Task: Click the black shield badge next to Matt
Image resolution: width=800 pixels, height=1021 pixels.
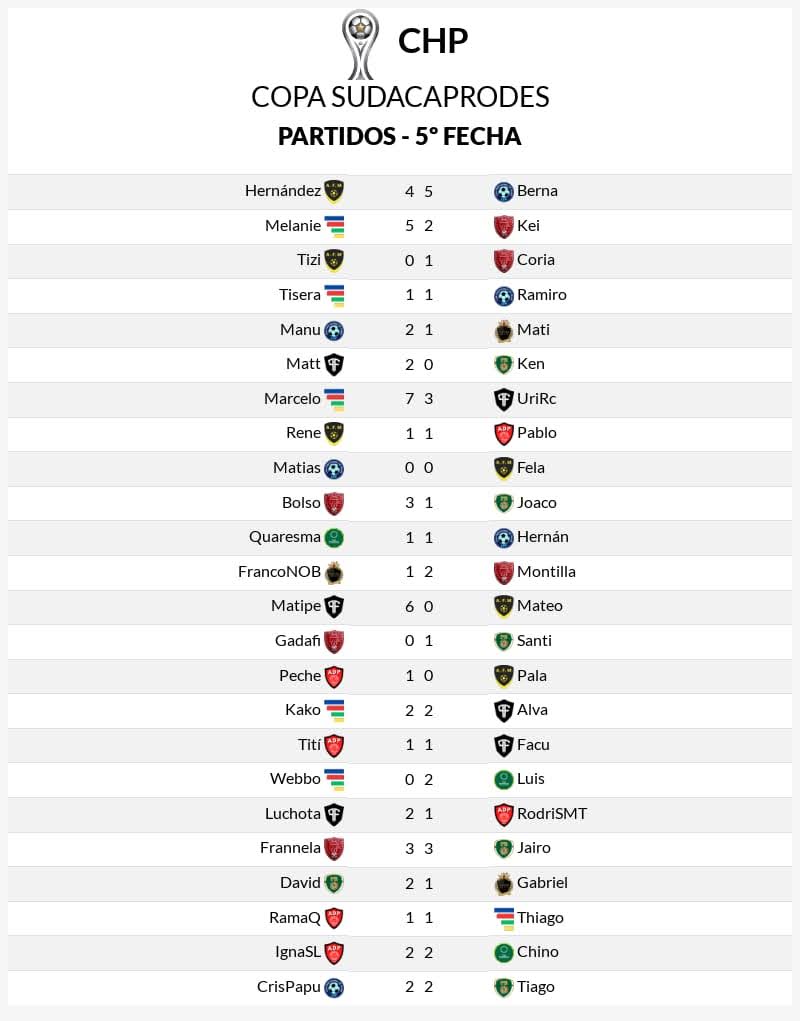Action: coord(334,365)
